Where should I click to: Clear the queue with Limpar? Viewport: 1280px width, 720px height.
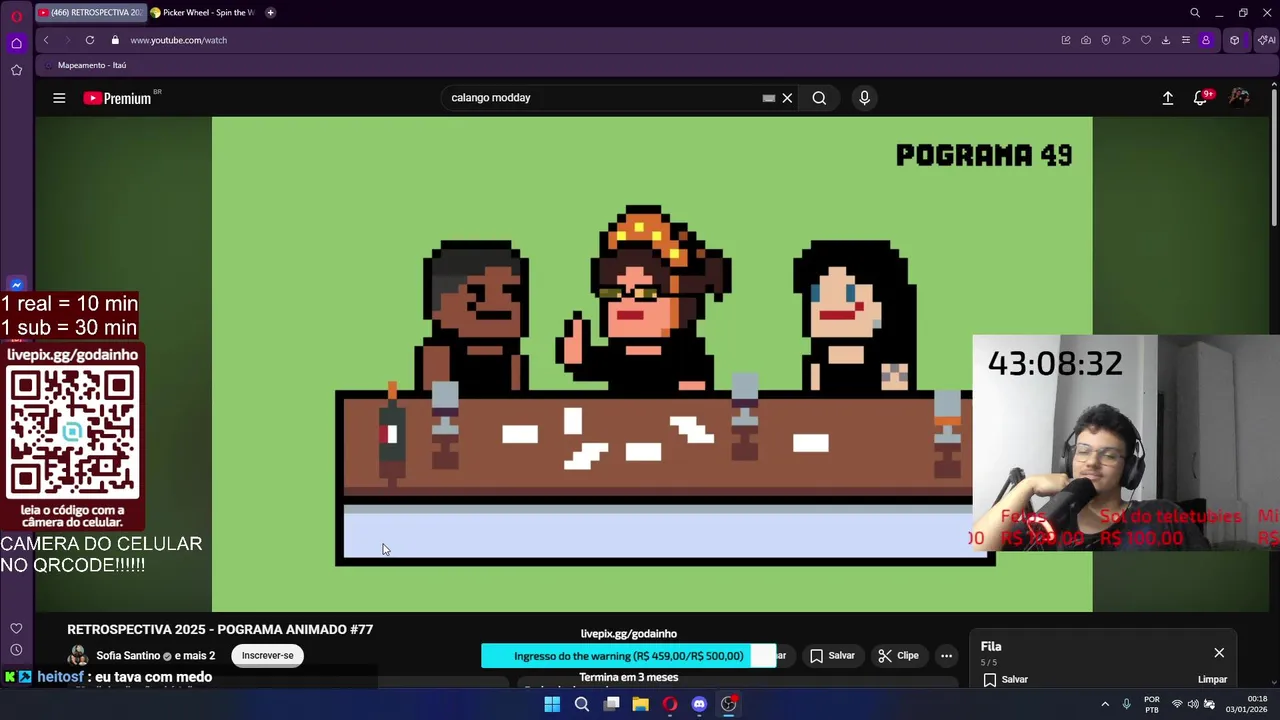pyautogui.click(x=1212, y=679)
